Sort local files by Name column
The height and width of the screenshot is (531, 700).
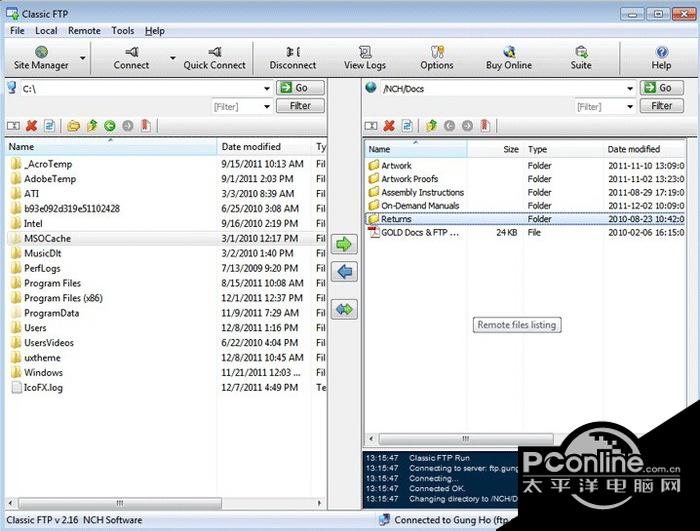coord(112,146)
